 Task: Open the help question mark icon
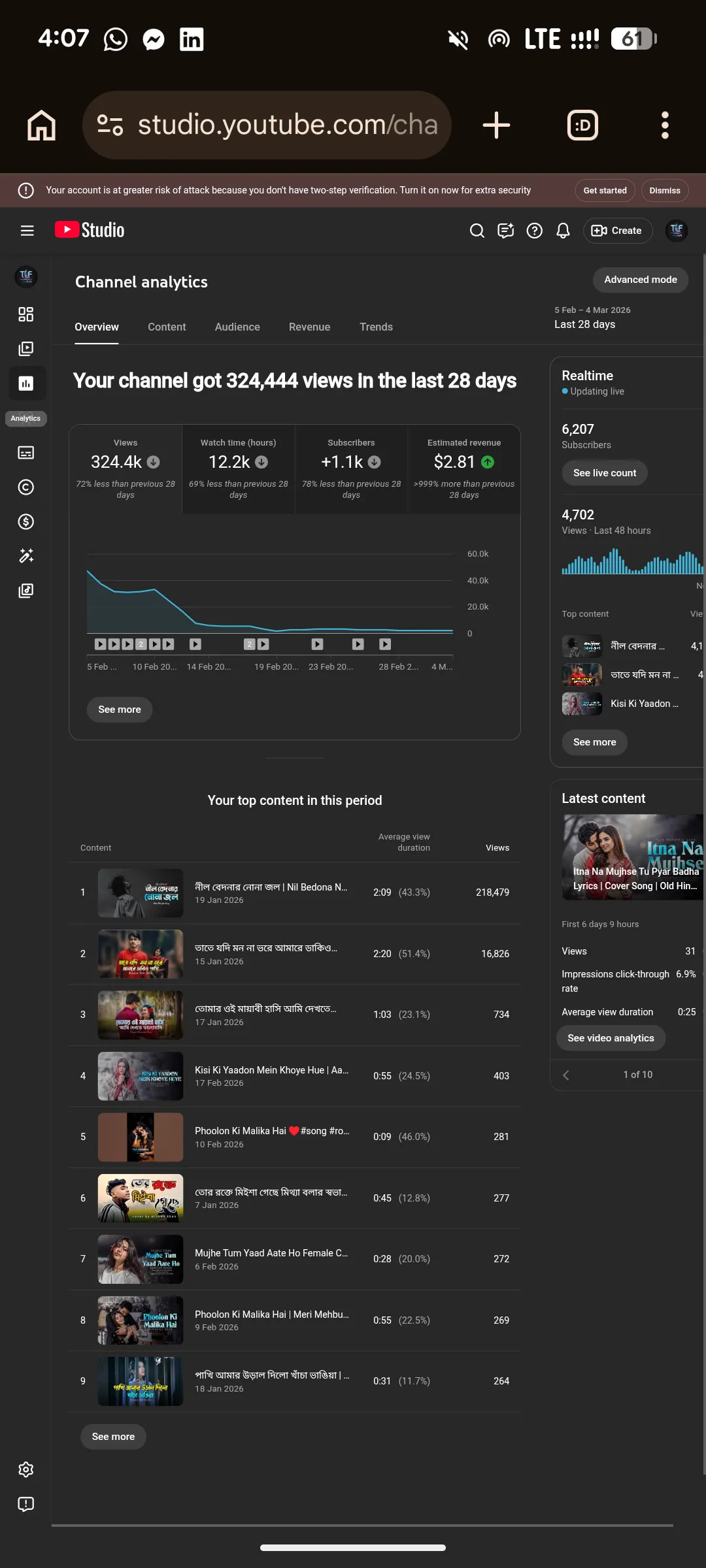[535, 231]
